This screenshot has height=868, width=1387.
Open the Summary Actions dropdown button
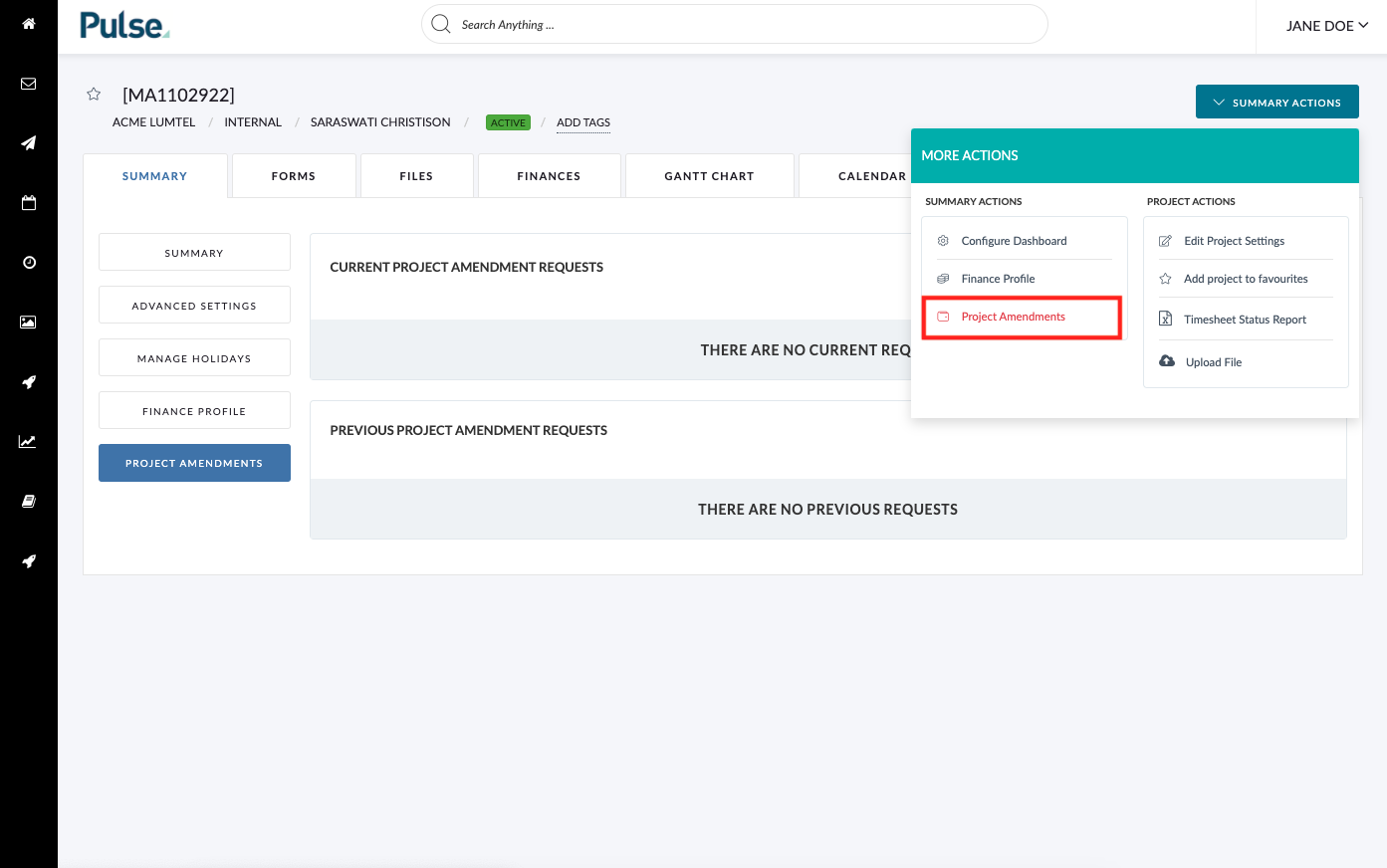(1276, 102)
